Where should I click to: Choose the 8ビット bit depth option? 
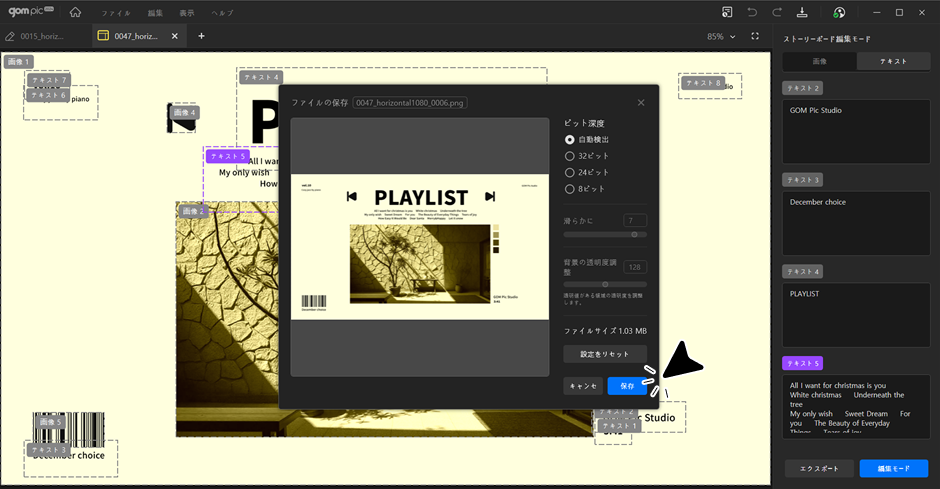click(x=570, y=189)
